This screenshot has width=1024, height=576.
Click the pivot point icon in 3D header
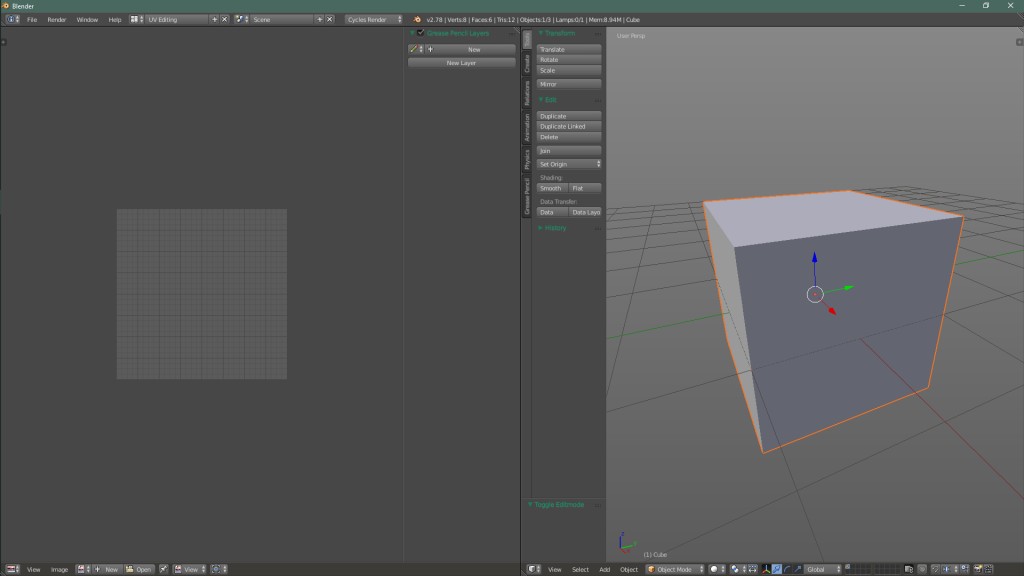734,569
